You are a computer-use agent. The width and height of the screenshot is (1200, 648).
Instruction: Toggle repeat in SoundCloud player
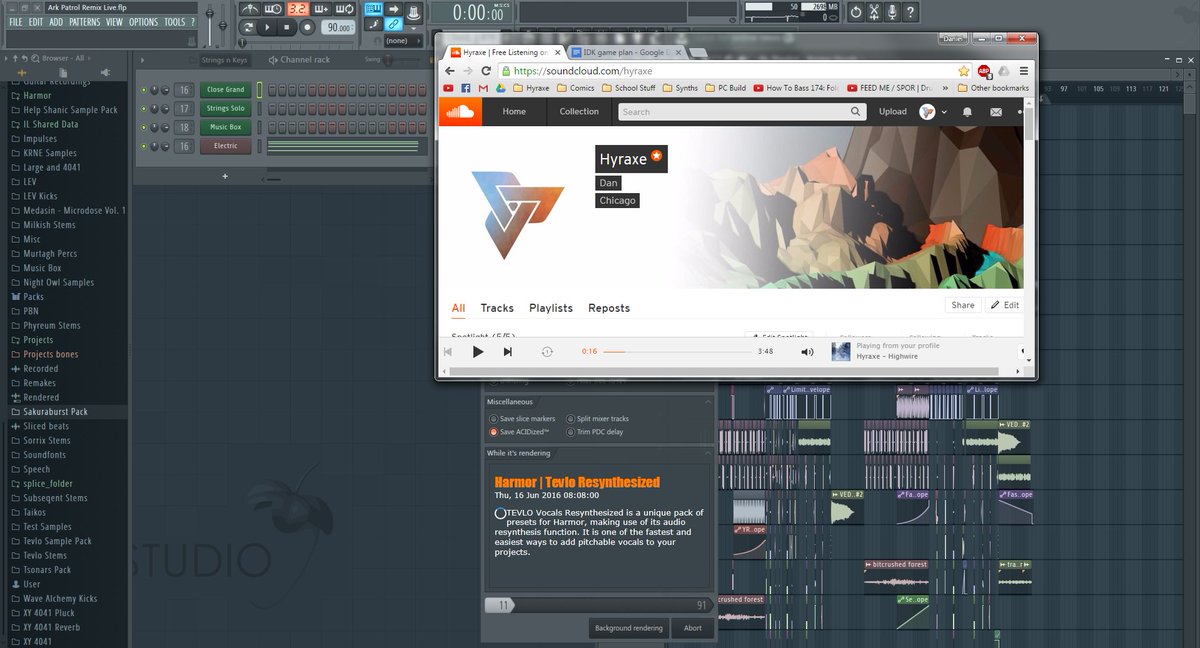[x=547, y=352]
